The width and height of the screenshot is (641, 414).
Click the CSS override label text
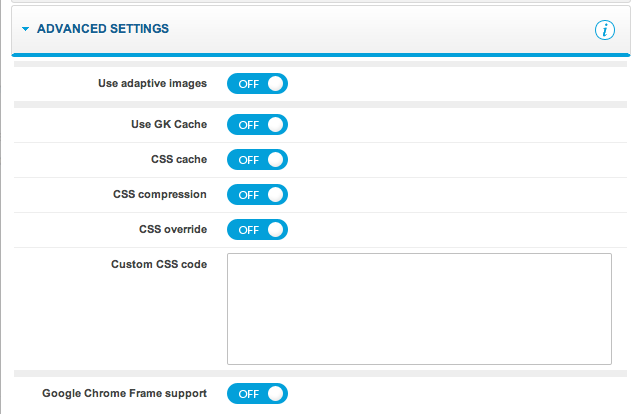173,229
